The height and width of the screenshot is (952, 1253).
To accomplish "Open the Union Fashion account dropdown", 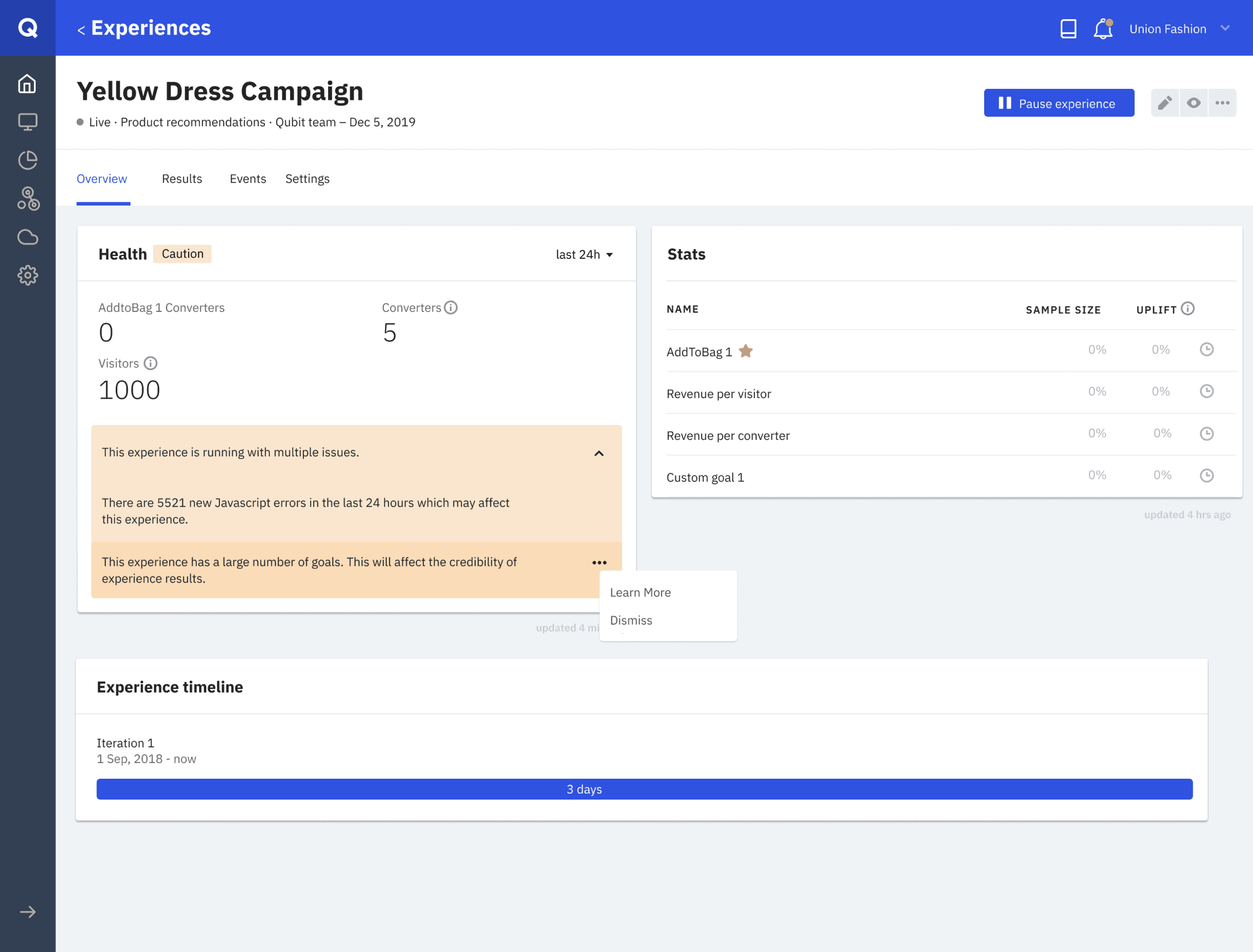I will [x=1179, y=29].
